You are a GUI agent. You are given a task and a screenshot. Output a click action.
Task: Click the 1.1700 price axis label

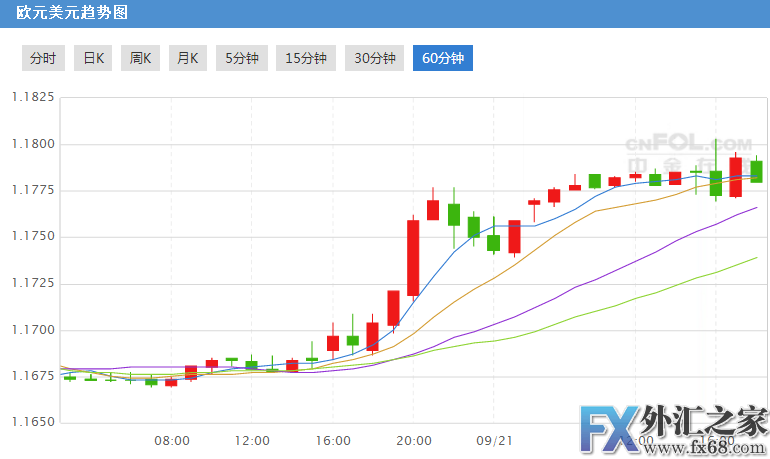click(33, 330)
